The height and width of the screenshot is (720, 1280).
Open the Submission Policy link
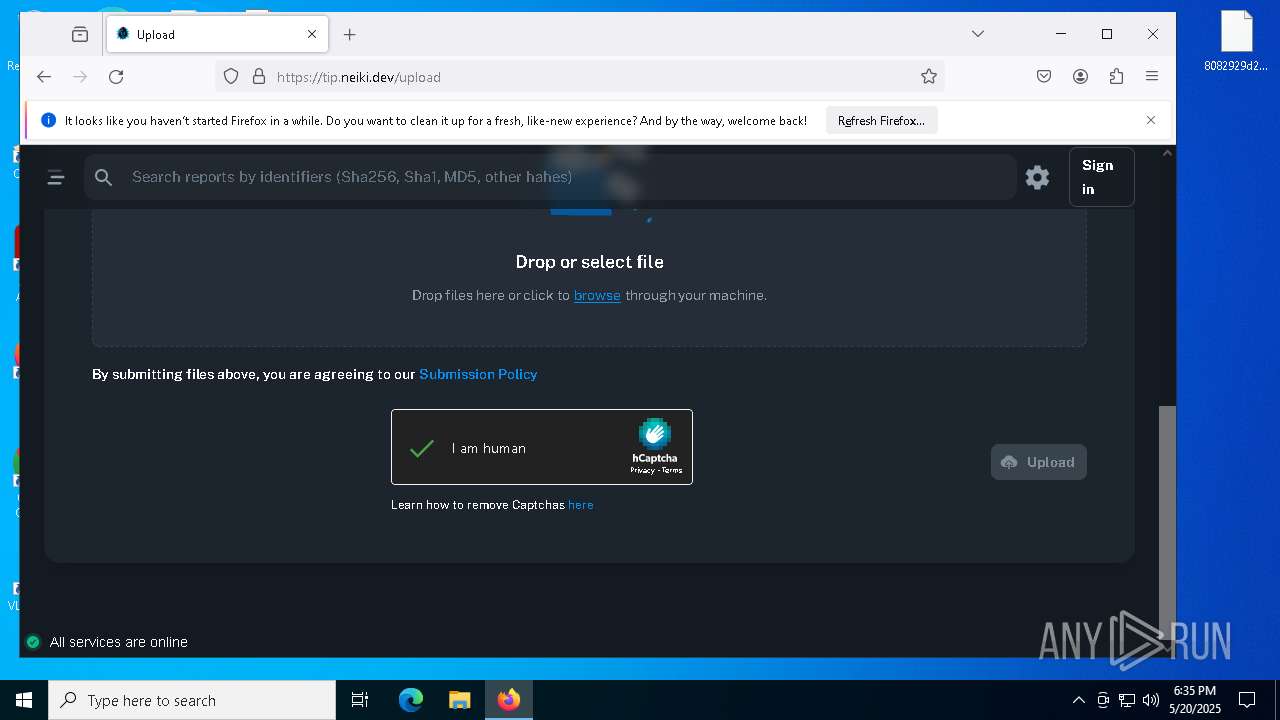pos(478,374)
